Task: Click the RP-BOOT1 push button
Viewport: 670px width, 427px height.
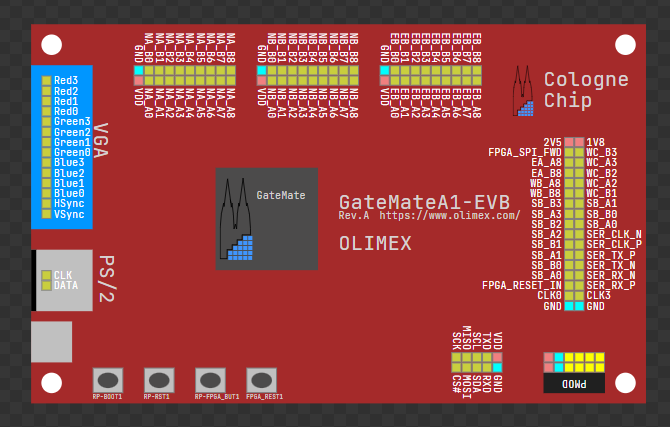Action: 108,380
